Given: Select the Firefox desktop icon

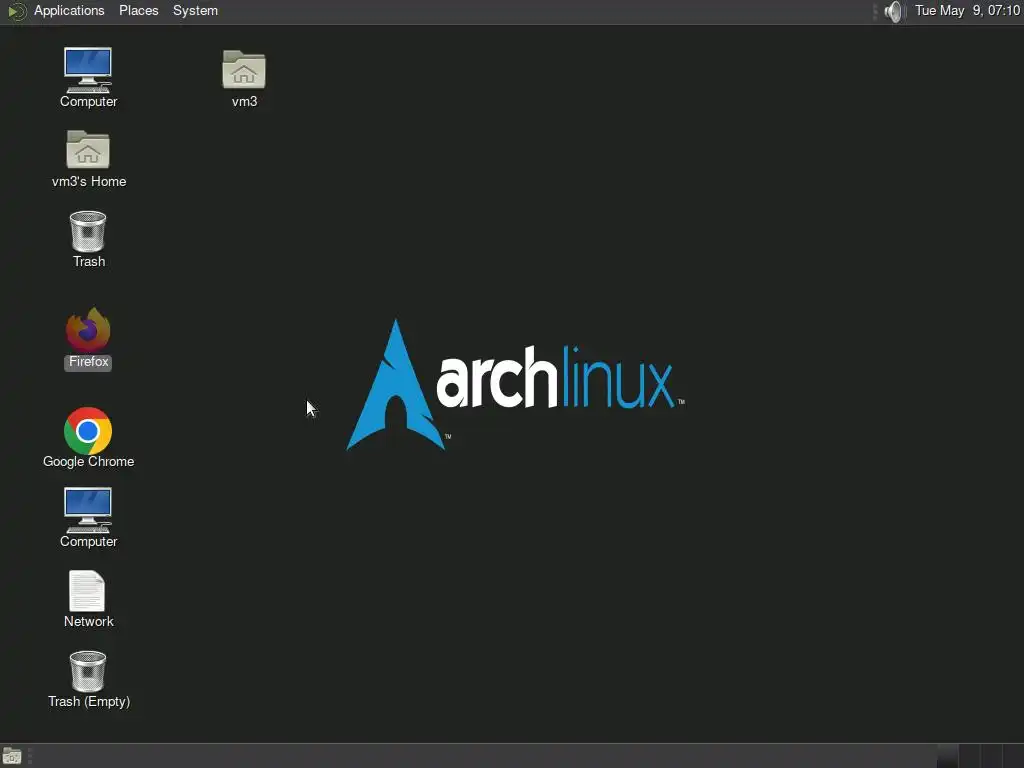Looking at the screenshot, I should 88,330.
